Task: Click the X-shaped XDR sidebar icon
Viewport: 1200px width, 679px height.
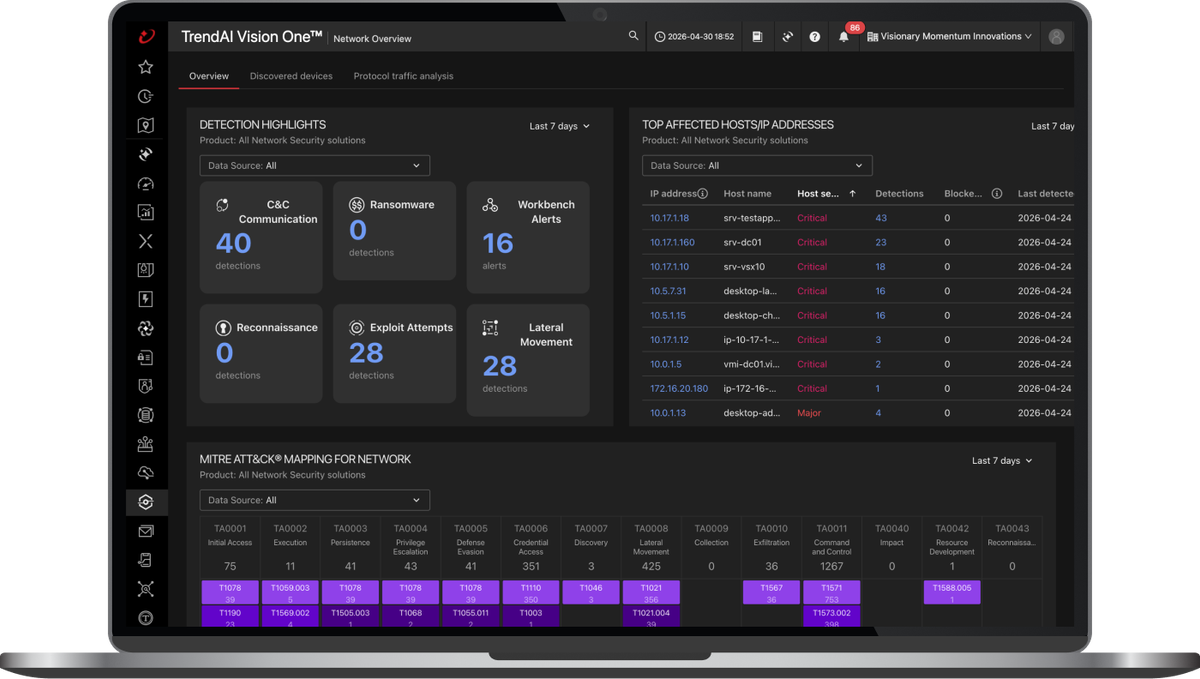Action: [x=146, y=241]
